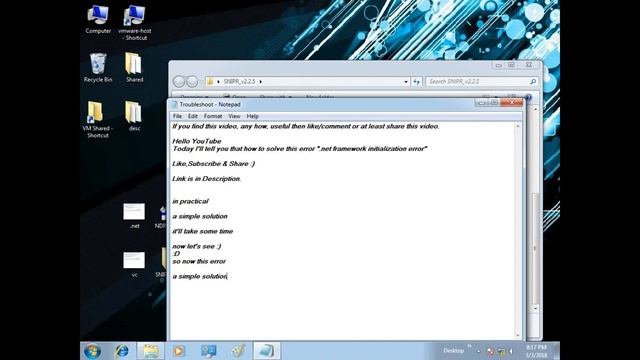
Task: Click the line 'in practical'
Action: 190,201
